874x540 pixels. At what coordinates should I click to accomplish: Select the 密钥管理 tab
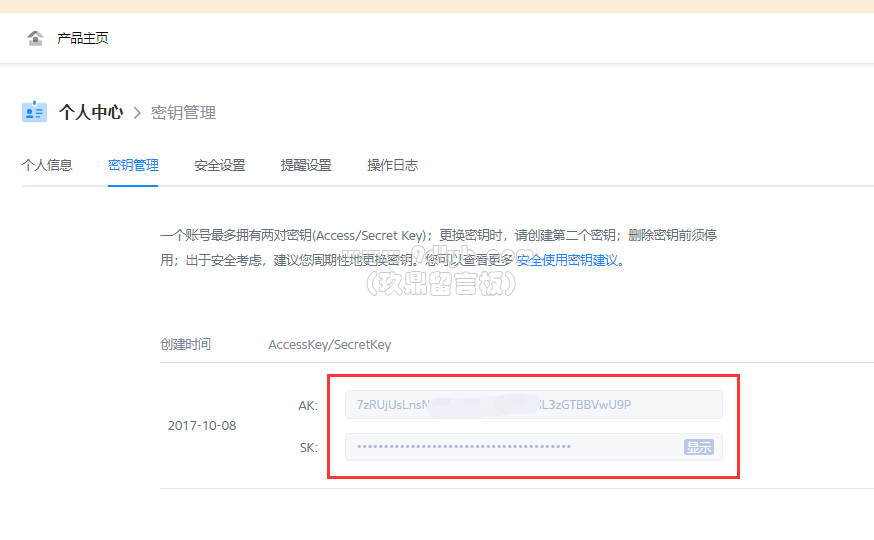coord(133,166)
